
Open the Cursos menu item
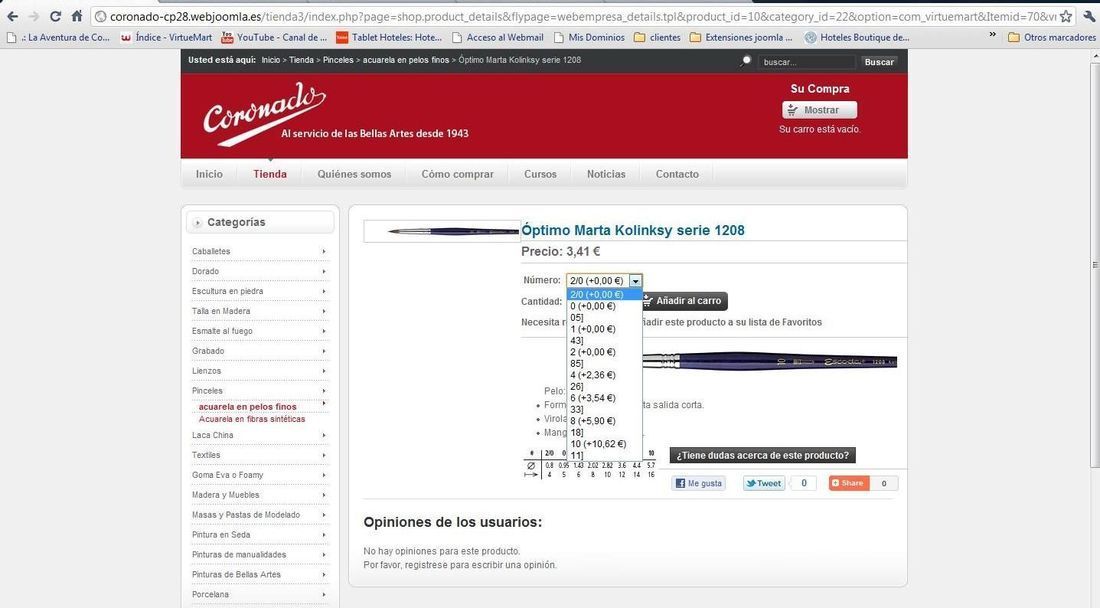click(x=540, y=174)
